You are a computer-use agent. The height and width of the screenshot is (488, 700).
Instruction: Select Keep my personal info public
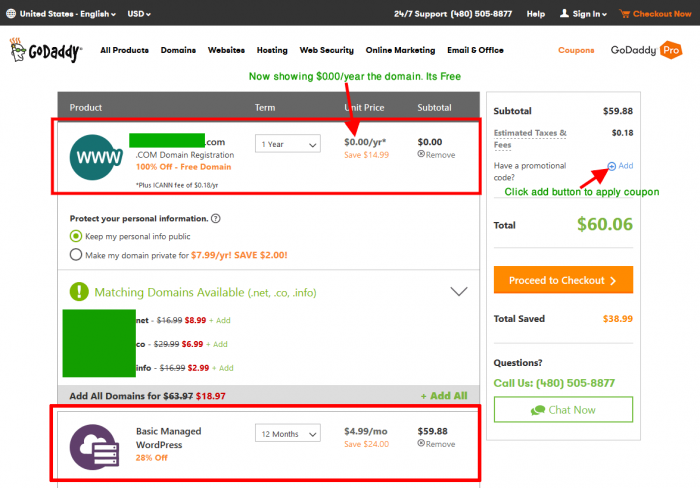pyautogui.click(x=76, y=236)
